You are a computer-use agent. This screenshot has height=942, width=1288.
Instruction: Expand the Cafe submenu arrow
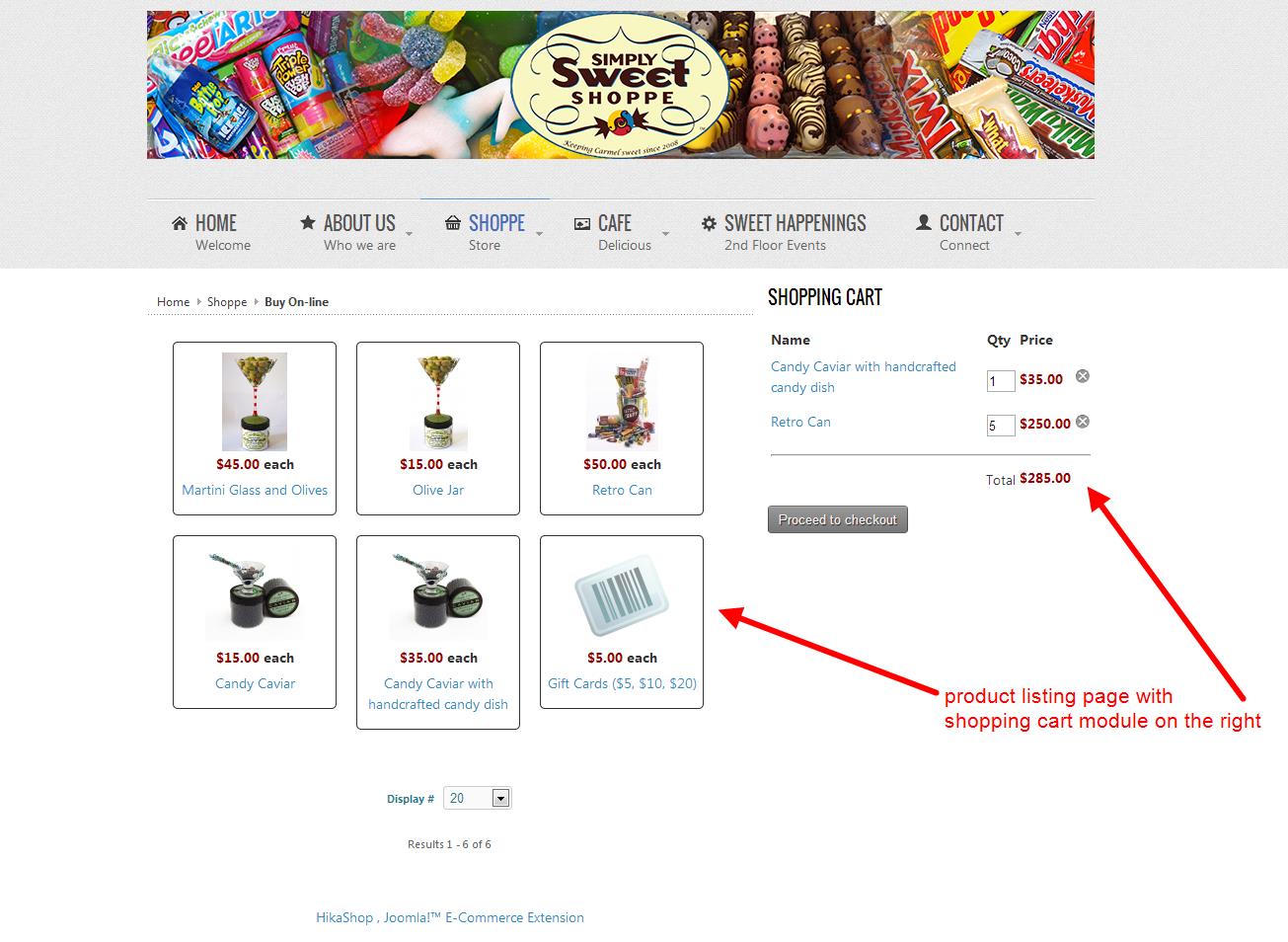click(665, 234)
